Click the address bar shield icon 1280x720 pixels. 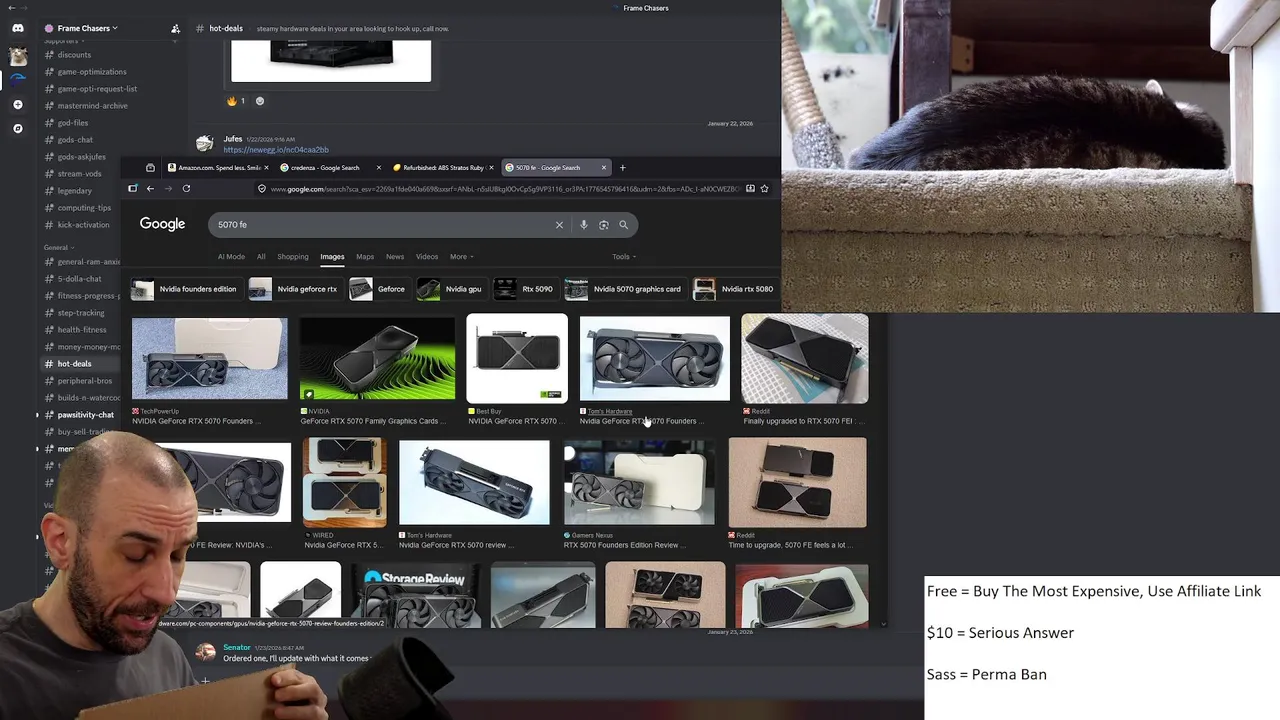(x=262, y=188)
